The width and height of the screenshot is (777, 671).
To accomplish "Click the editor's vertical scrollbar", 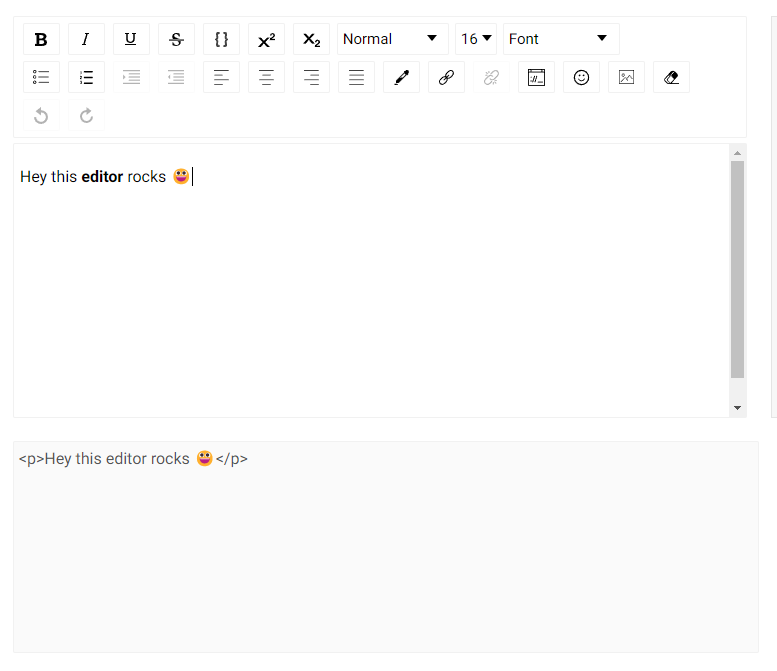I will click(738, 270).
